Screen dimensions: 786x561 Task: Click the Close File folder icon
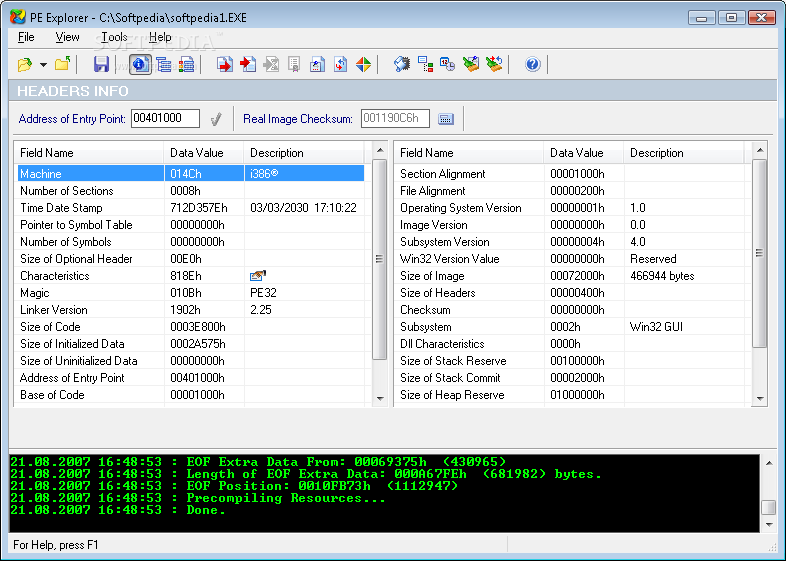63,64
